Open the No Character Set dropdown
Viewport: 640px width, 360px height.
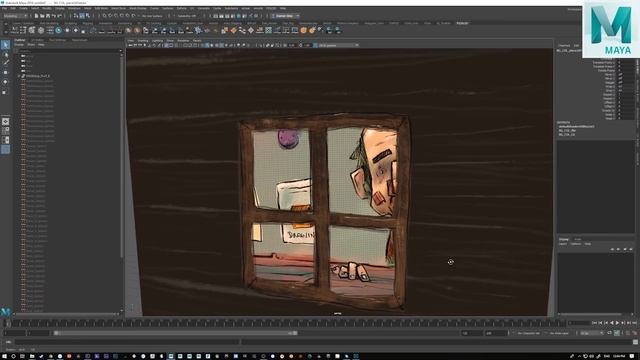click(x=529, y=333)
